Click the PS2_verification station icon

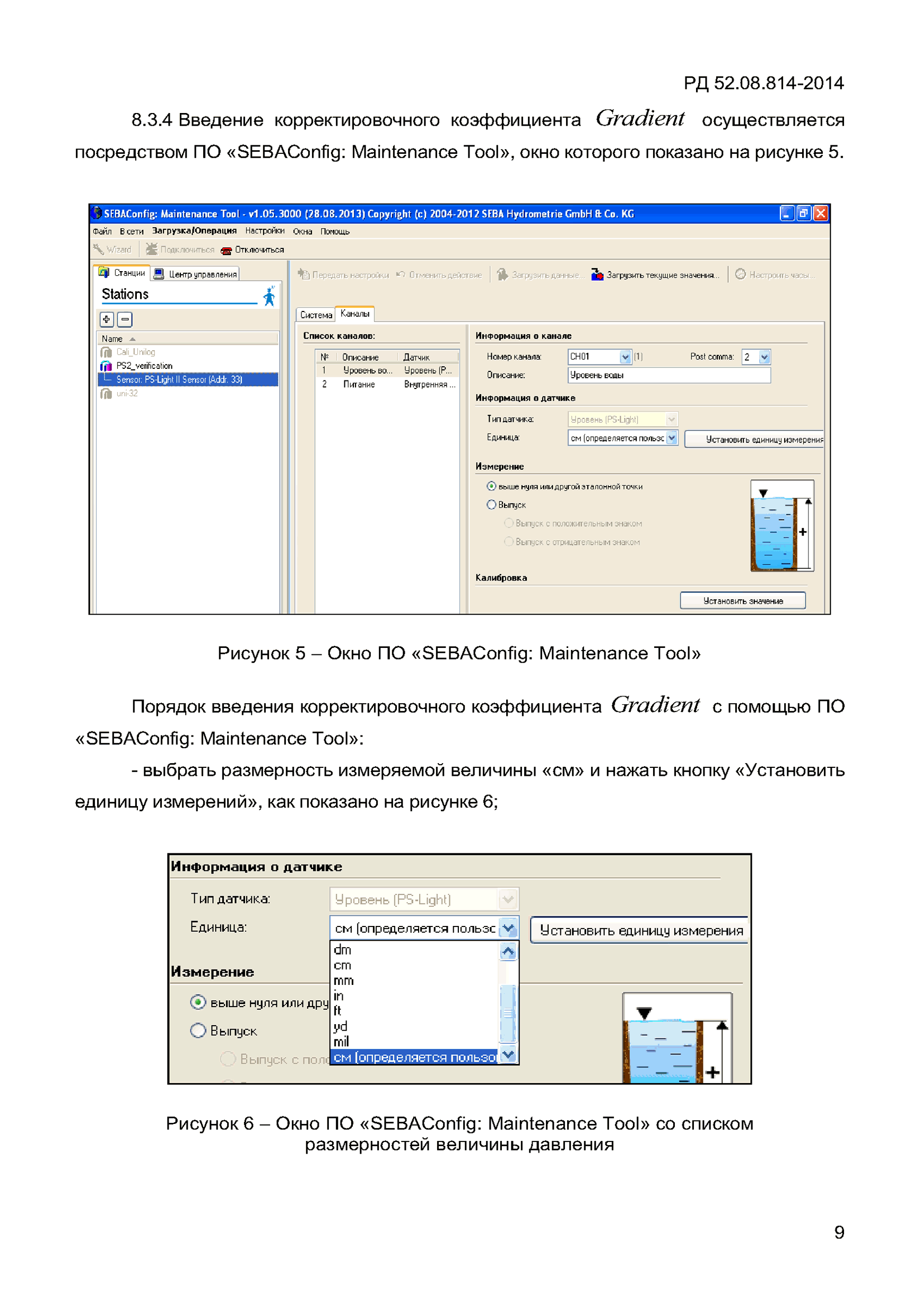click(106, 366)
